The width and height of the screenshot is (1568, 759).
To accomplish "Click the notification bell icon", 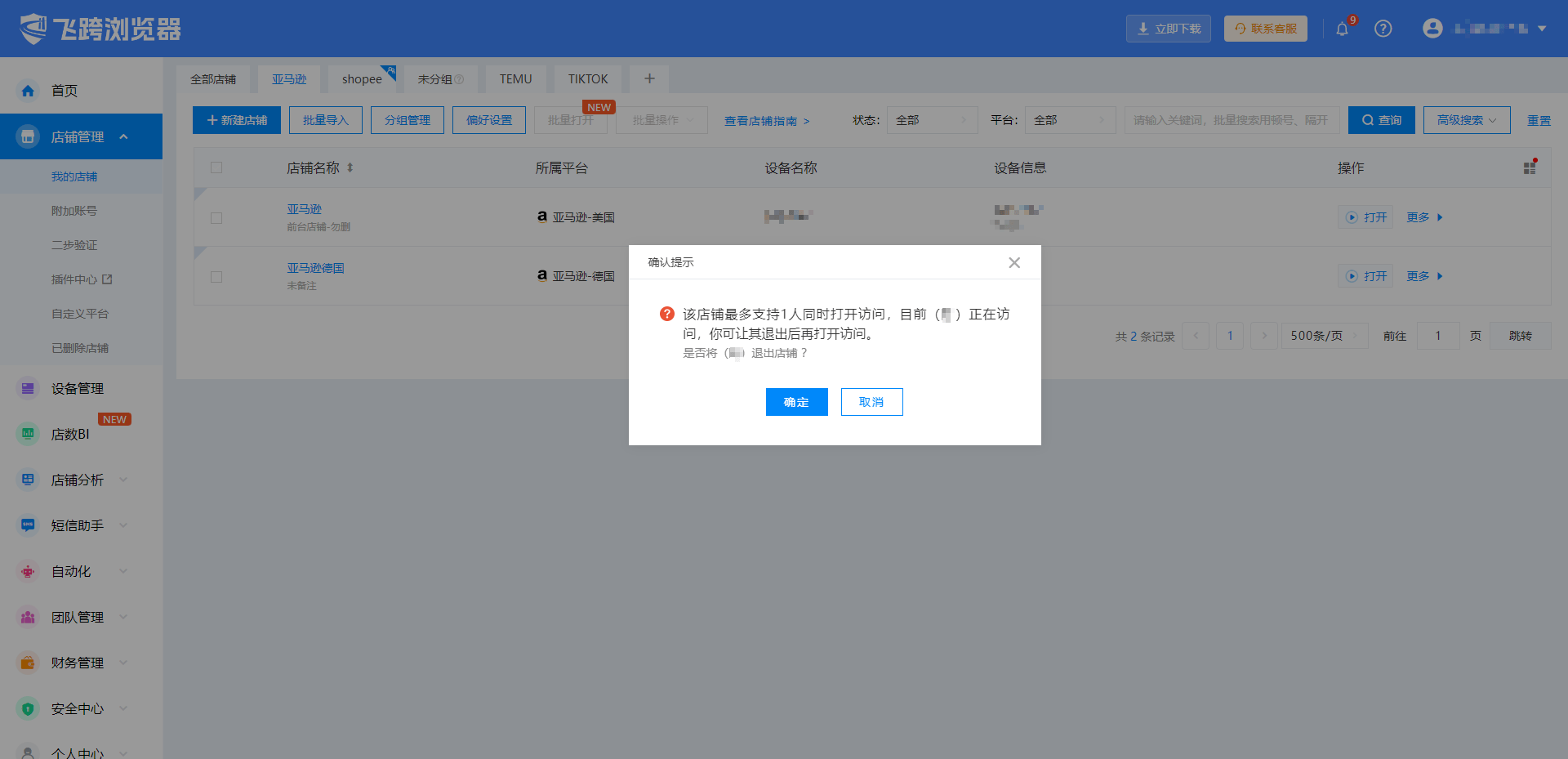I will click(x=1342, y=29).
